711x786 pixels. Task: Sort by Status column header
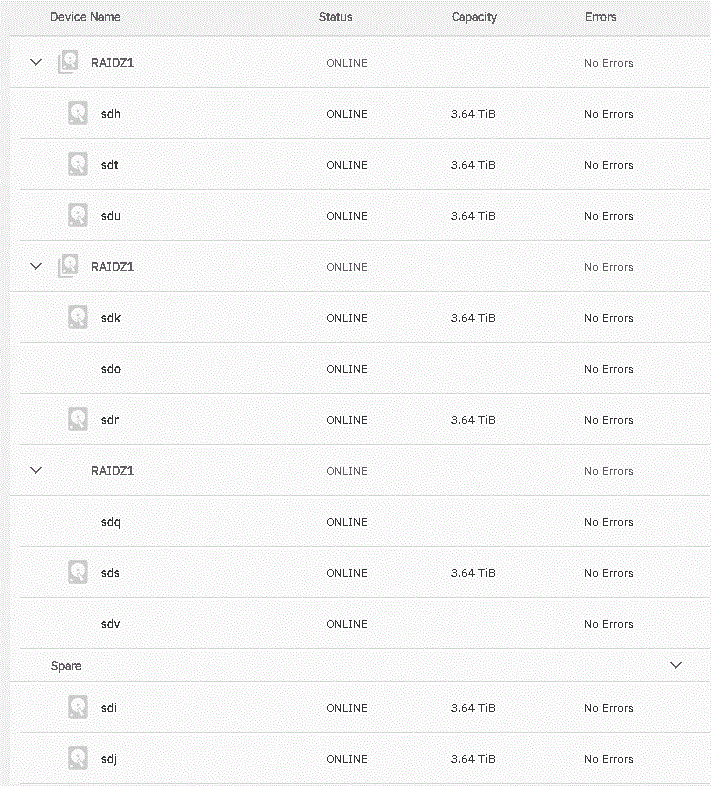[x=335, y=17]
